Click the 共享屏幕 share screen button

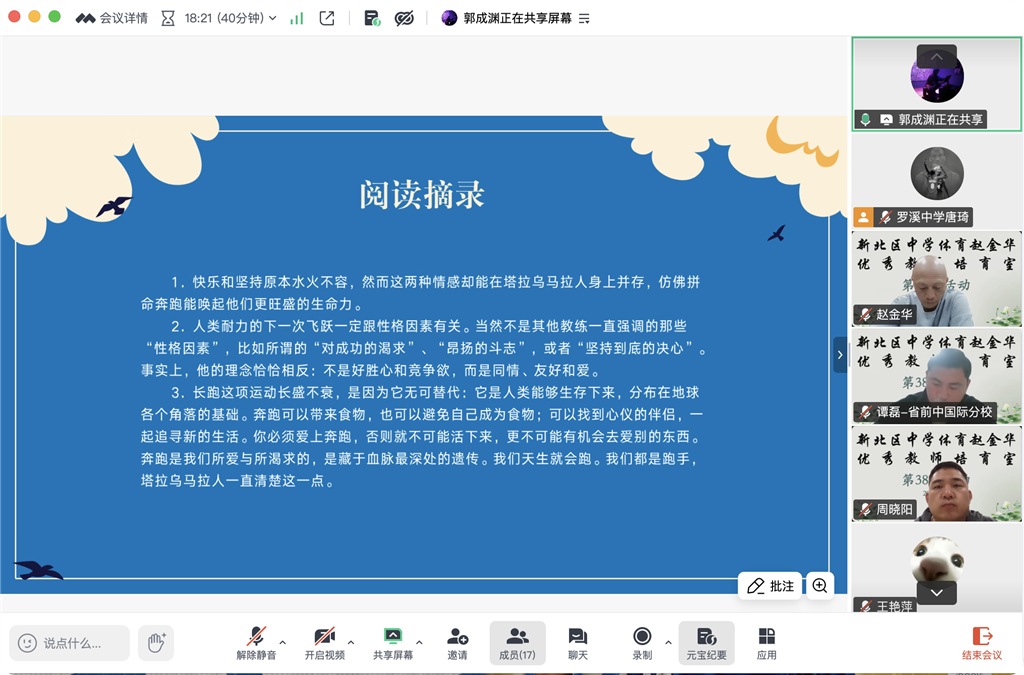point(392,643)
